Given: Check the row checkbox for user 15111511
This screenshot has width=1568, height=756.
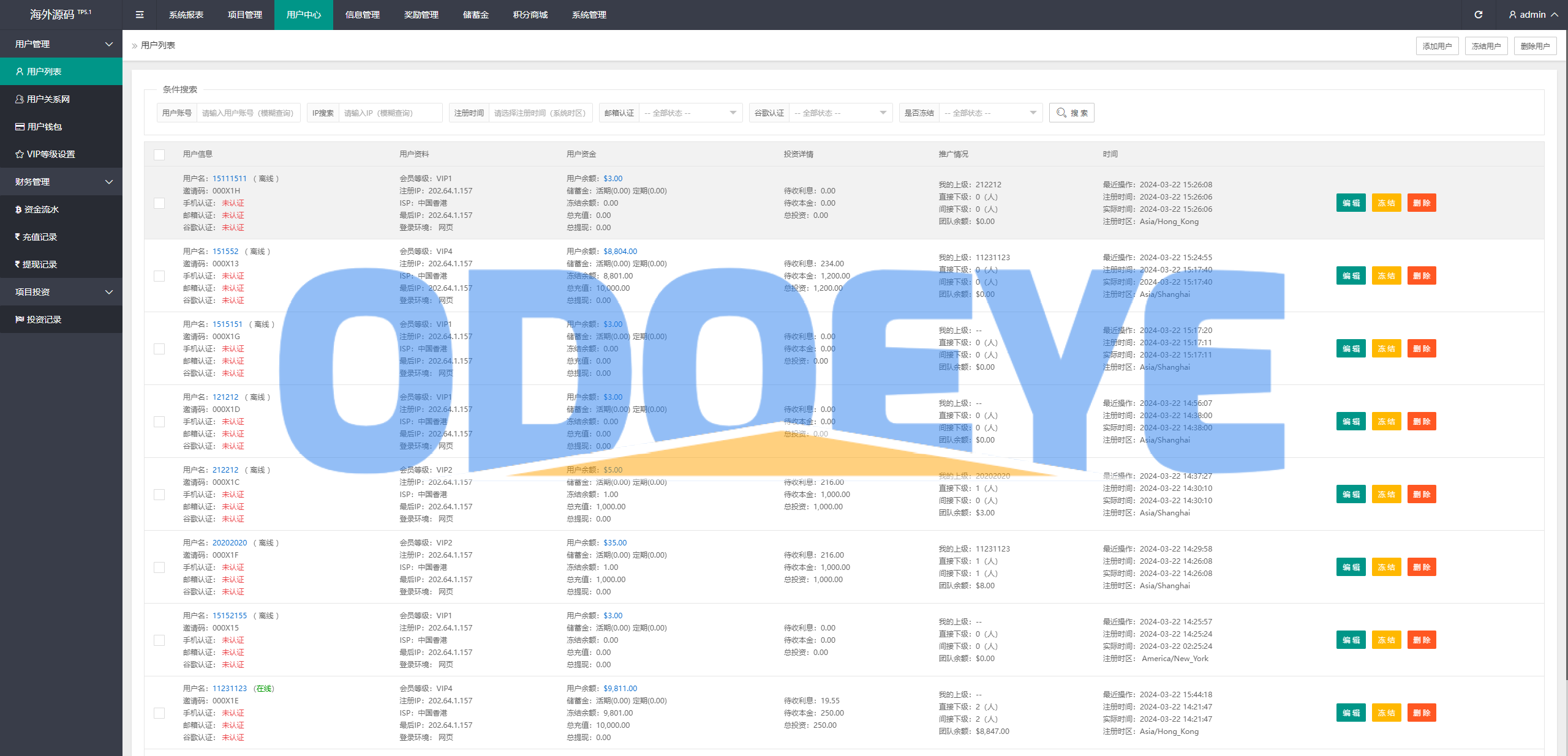Looking at the screenshot, I should click(x=159, y=203).
